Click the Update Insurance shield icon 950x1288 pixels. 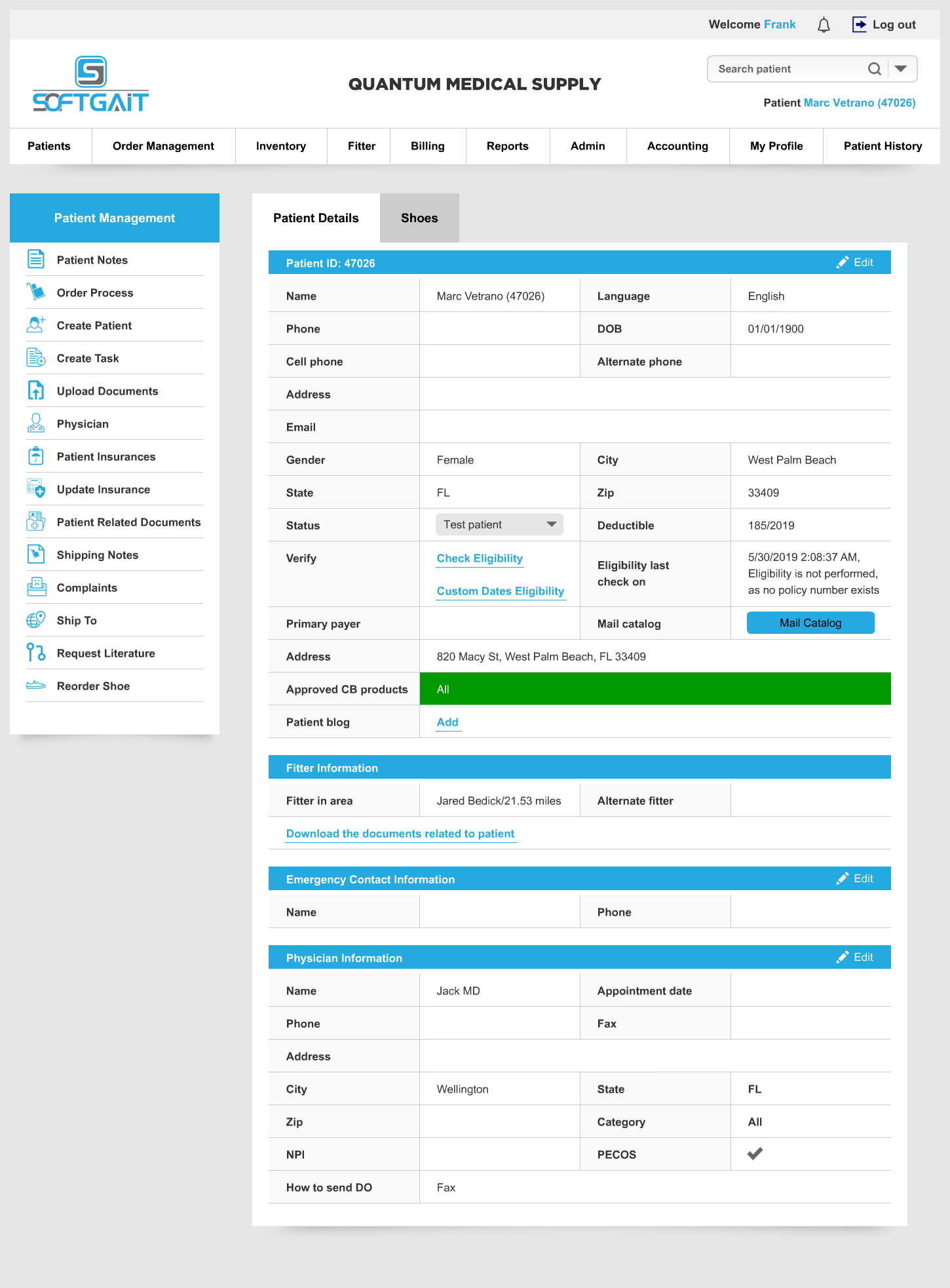[x=36, y=488]
